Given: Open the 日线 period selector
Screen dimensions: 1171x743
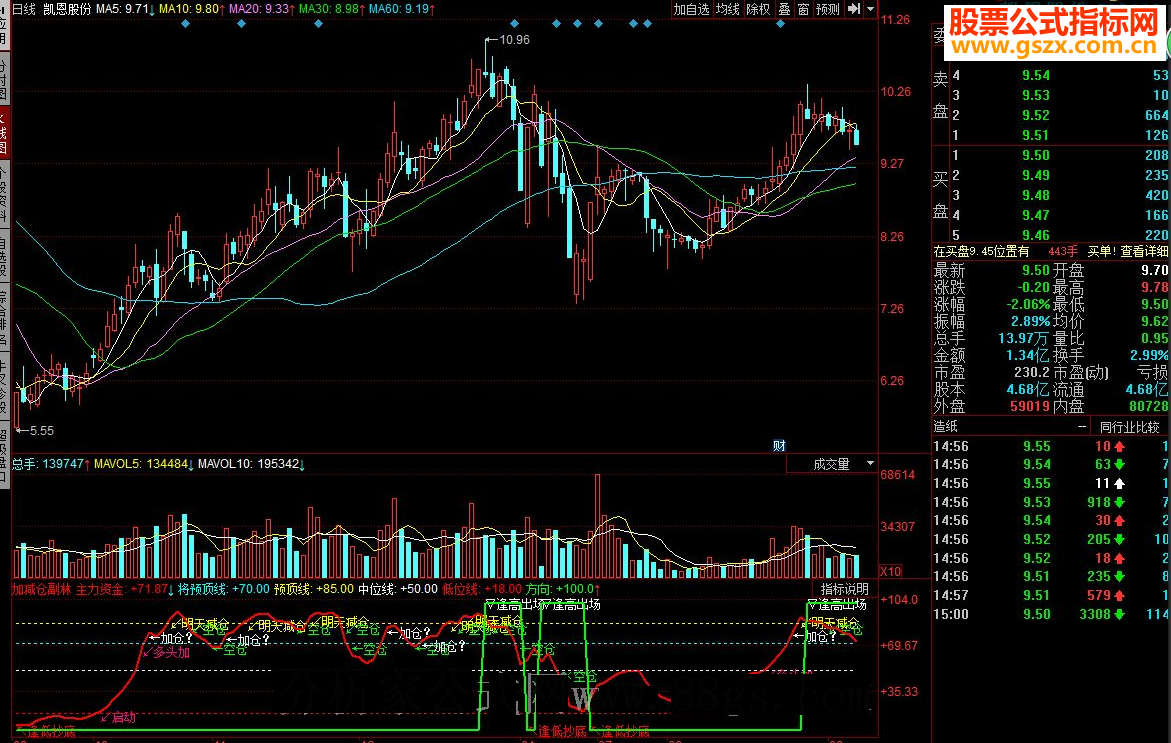Looking at the screenshot, I should [x=24, y=8].
